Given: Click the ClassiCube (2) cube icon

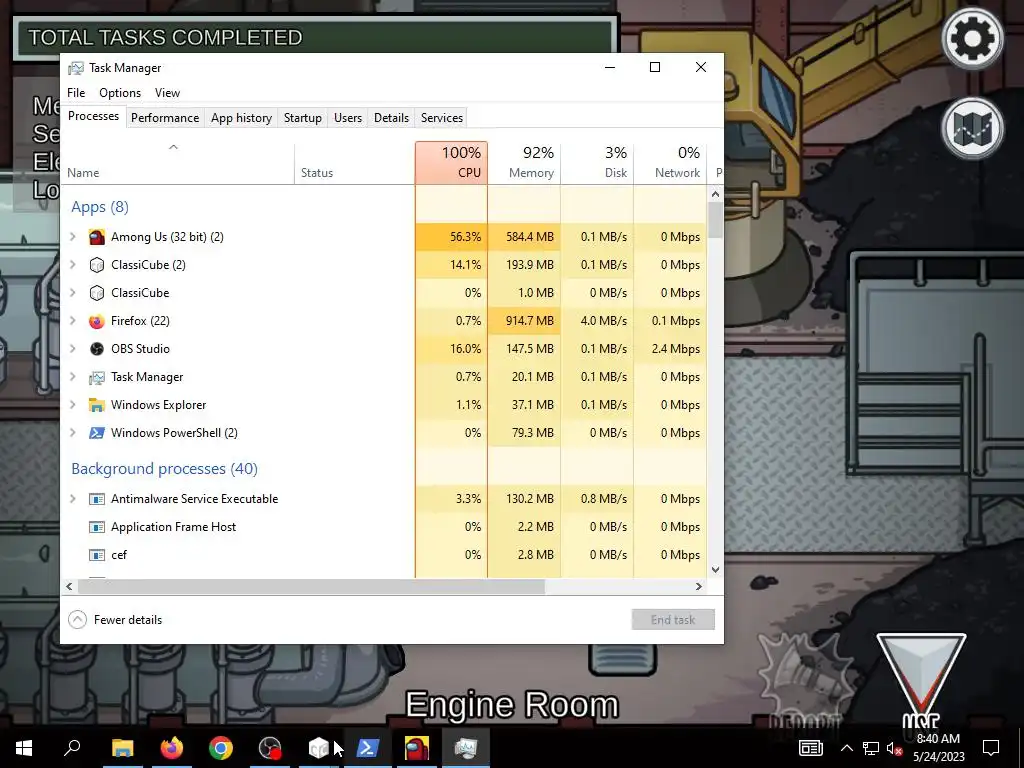Looking at the screenshot, I should click(x=97, y=265).
